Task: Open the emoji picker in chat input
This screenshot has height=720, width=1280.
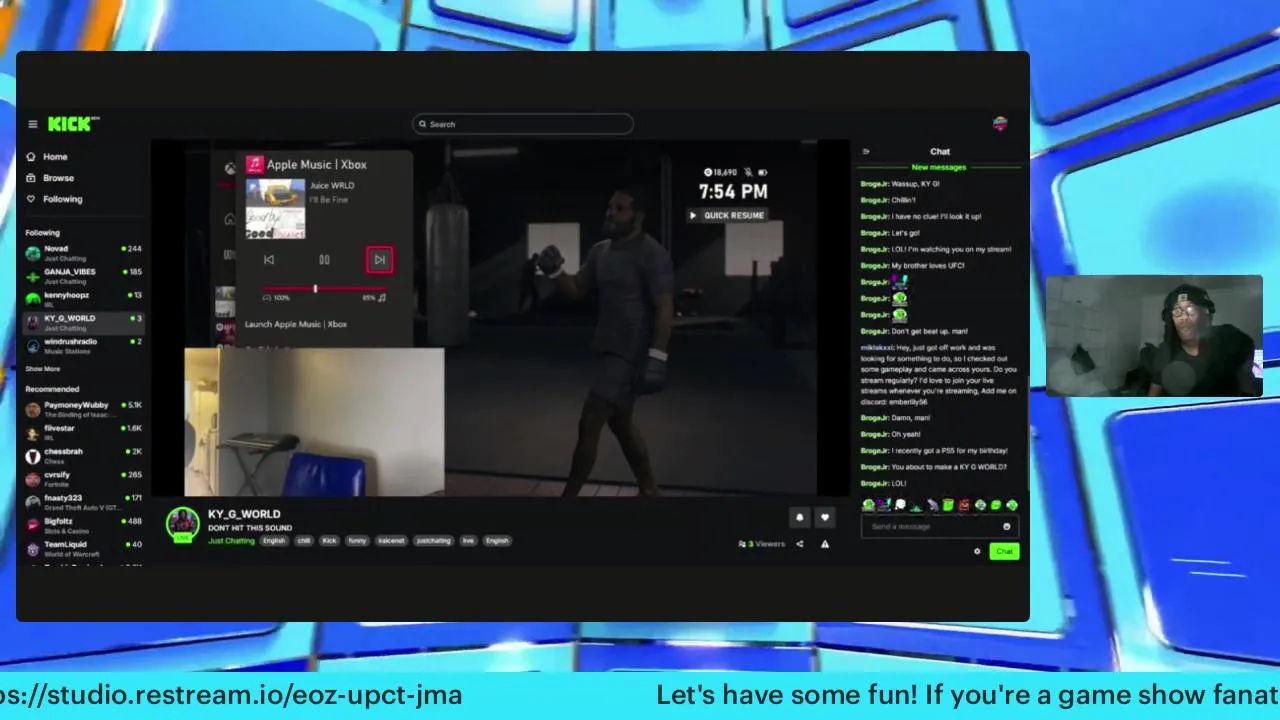Action: [1006, 527]
